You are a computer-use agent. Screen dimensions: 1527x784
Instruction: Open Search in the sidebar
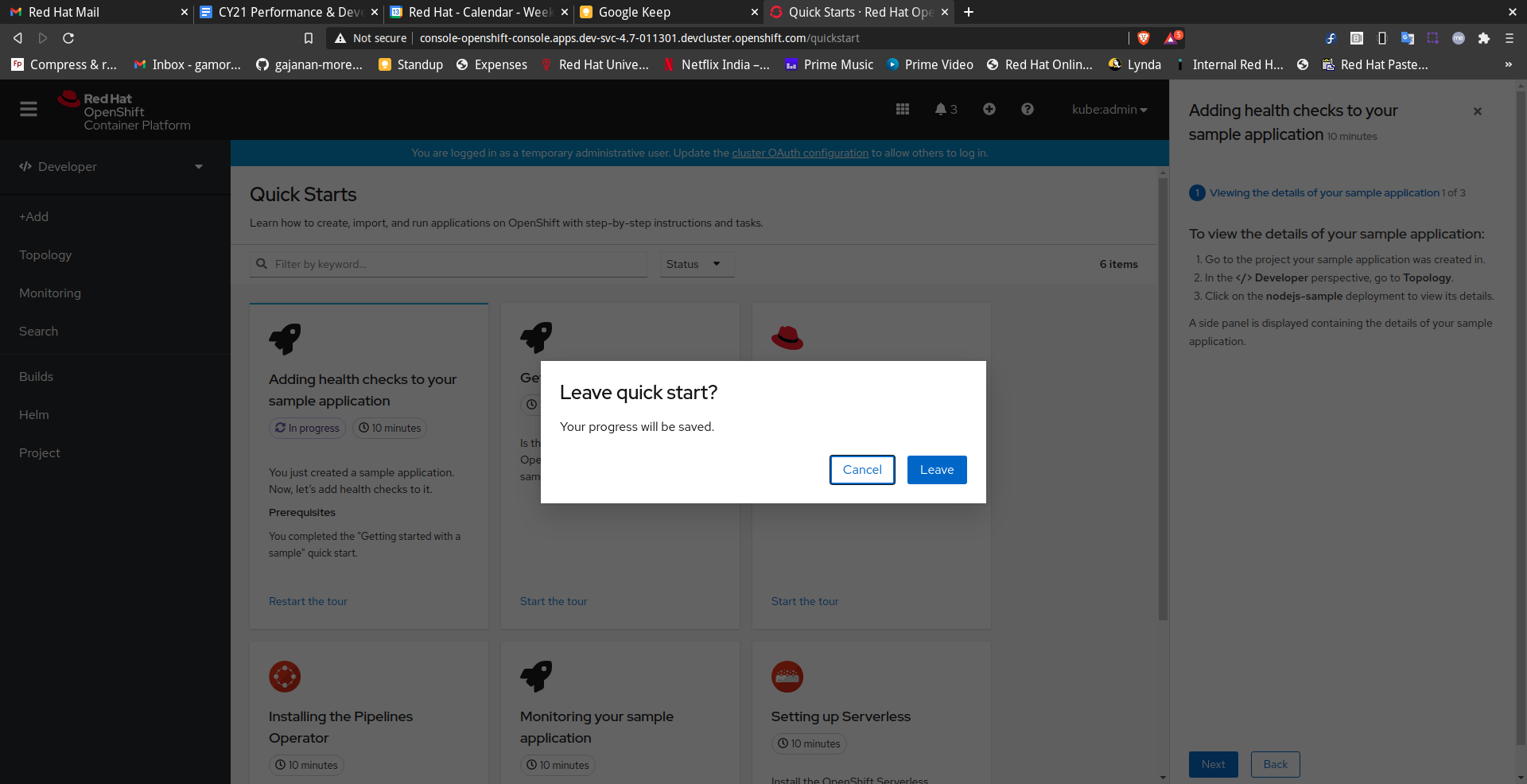39,331
